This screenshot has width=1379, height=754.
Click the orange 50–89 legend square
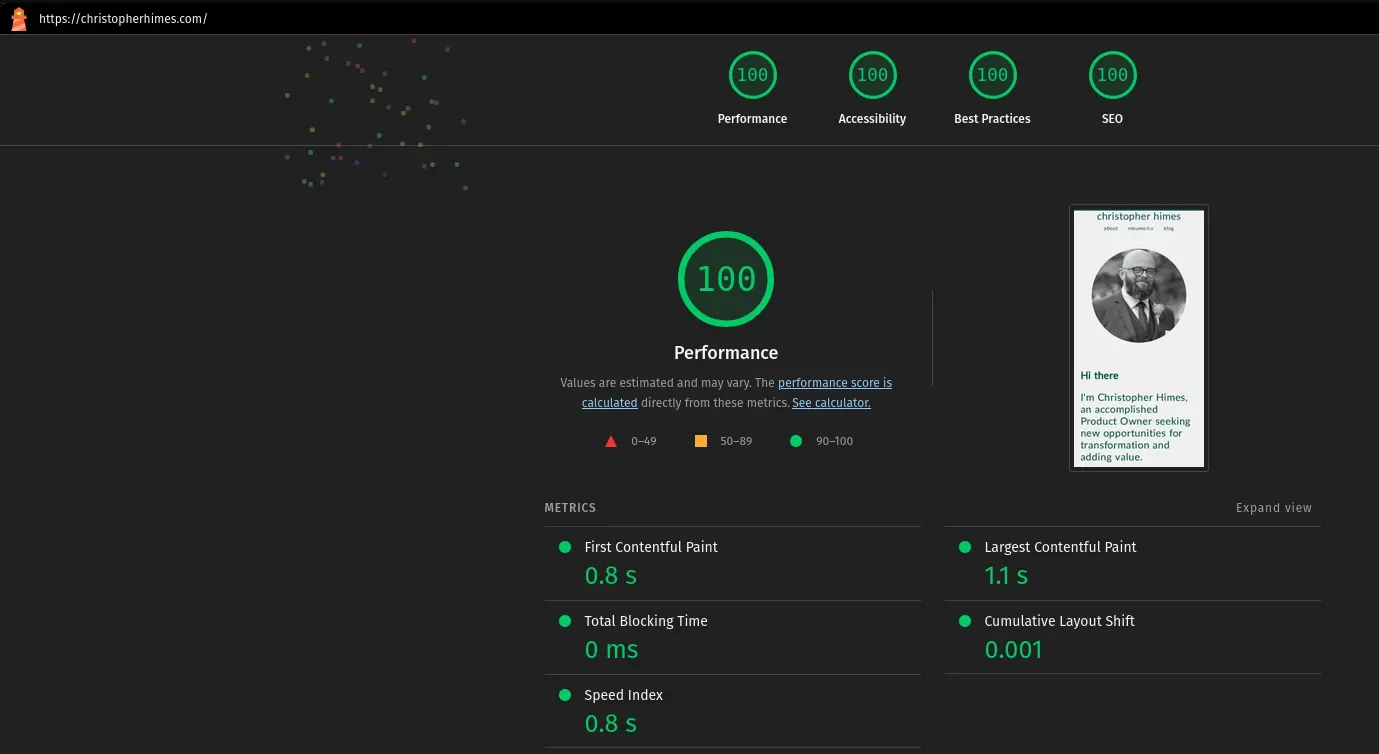[701, 440]
